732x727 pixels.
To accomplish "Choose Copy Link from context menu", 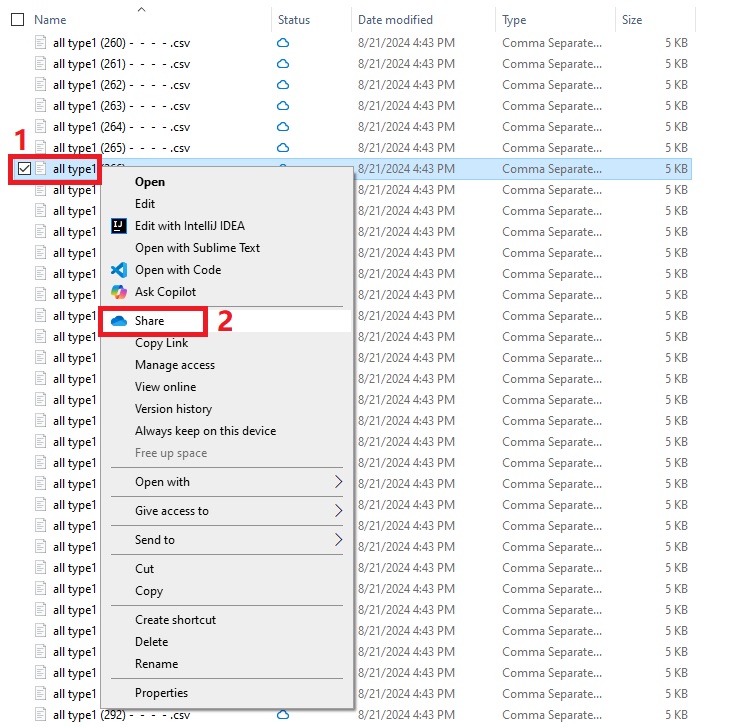I will coord(161,343).
